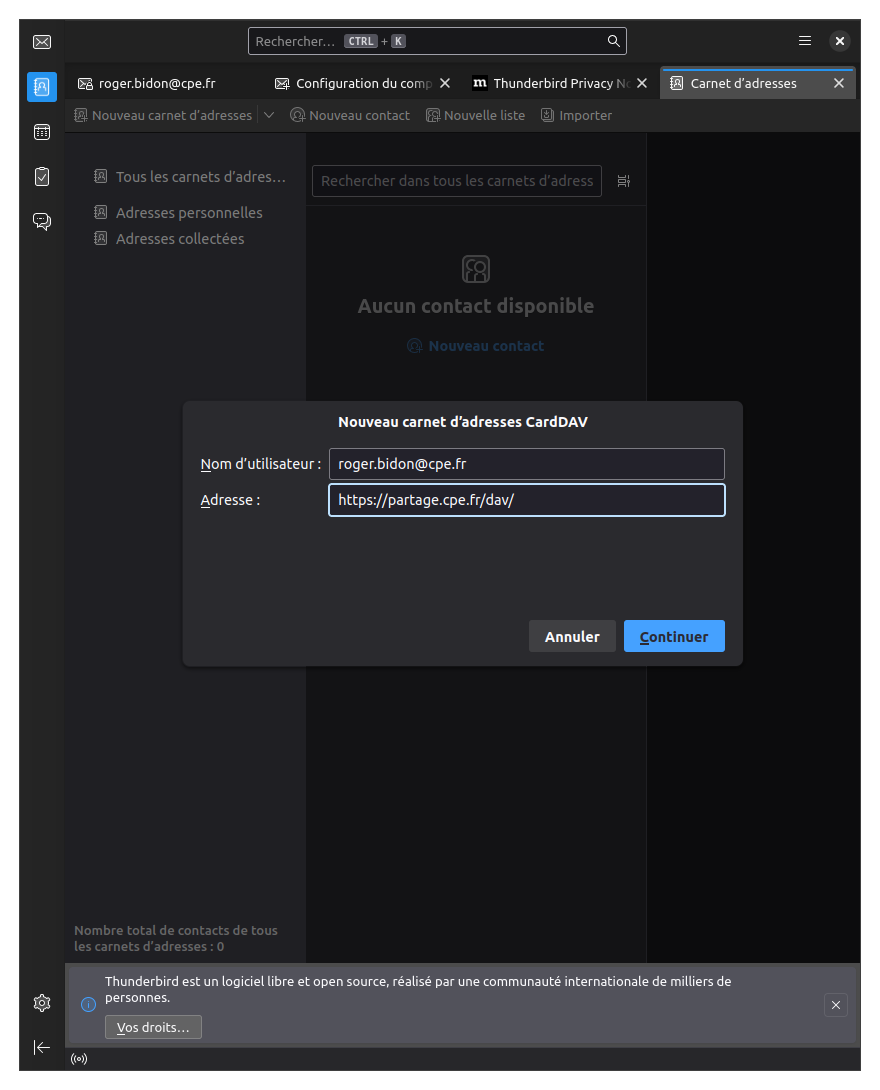Open the hamburger application menu
The image size is (880, 1090).
[805, 41]
